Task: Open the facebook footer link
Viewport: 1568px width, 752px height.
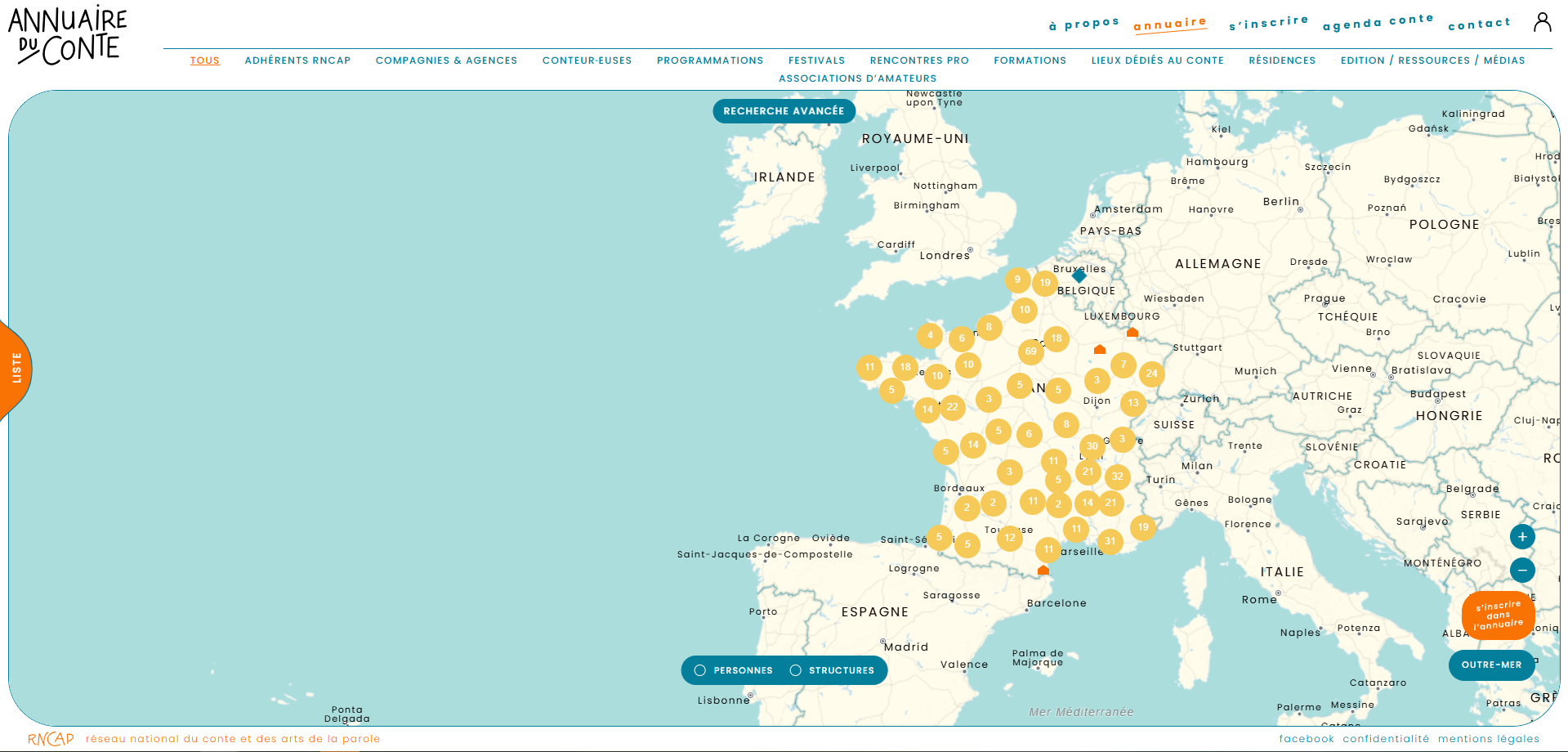Action: (1306, 739)
